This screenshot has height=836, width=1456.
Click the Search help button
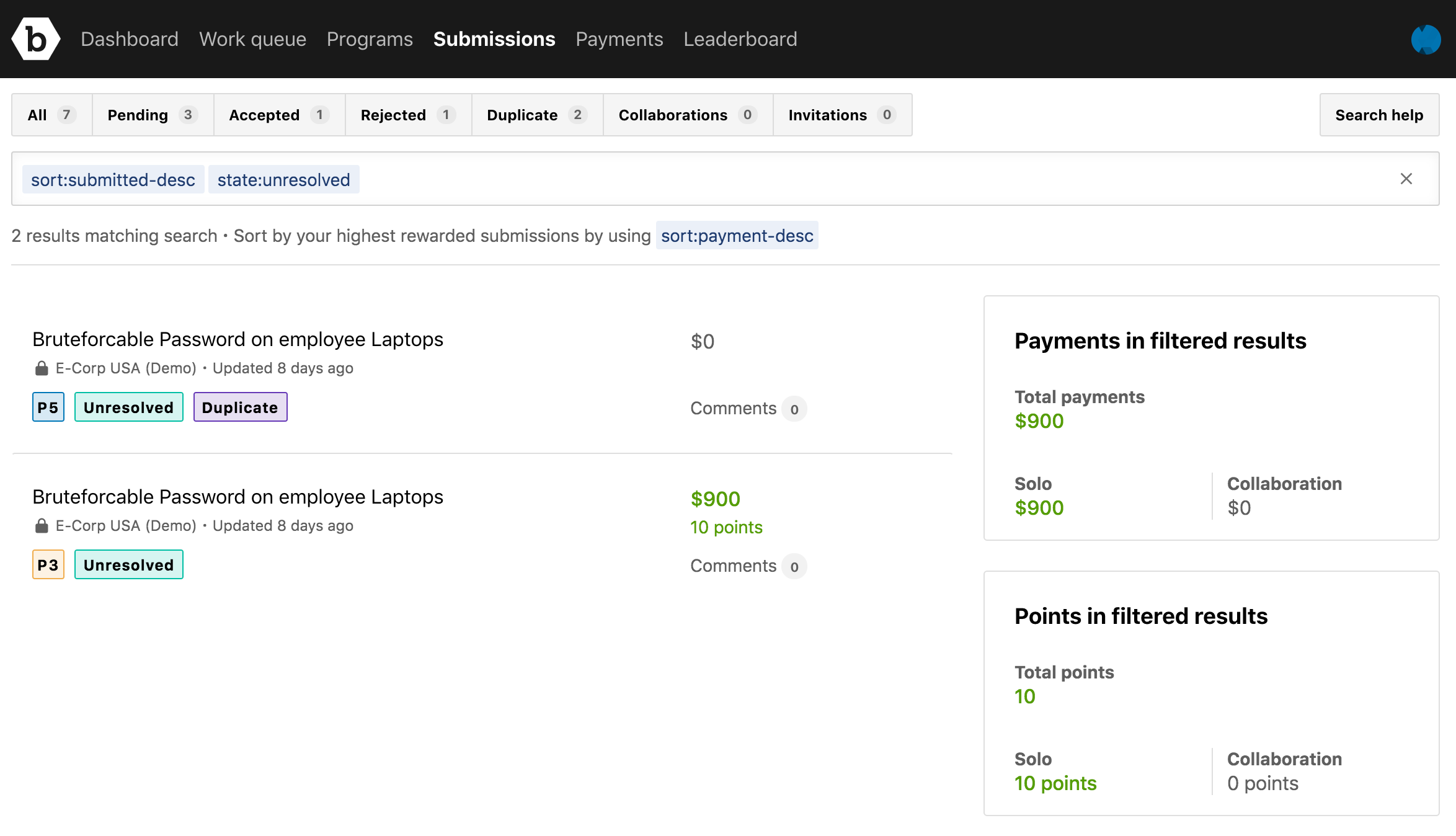pos(1378,115)
